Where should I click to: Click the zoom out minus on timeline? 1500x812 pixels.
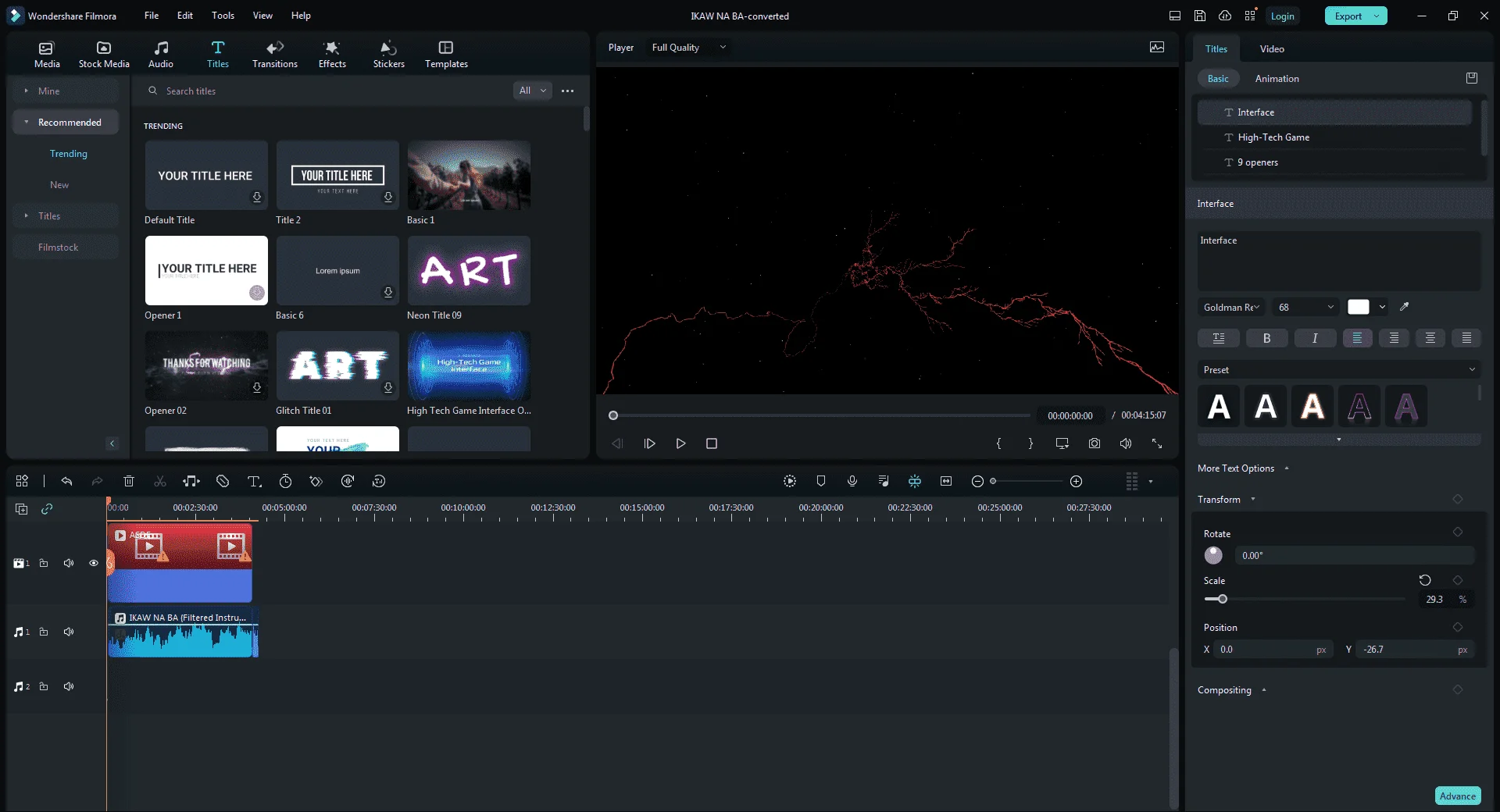tap(977, 481)
